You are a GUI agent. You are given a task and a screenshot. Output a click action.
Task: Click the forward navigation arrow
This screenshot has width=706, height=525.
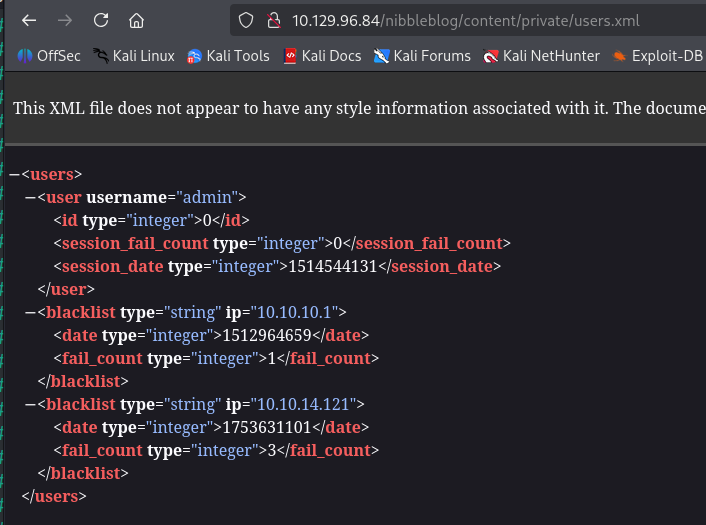(65, 20)
